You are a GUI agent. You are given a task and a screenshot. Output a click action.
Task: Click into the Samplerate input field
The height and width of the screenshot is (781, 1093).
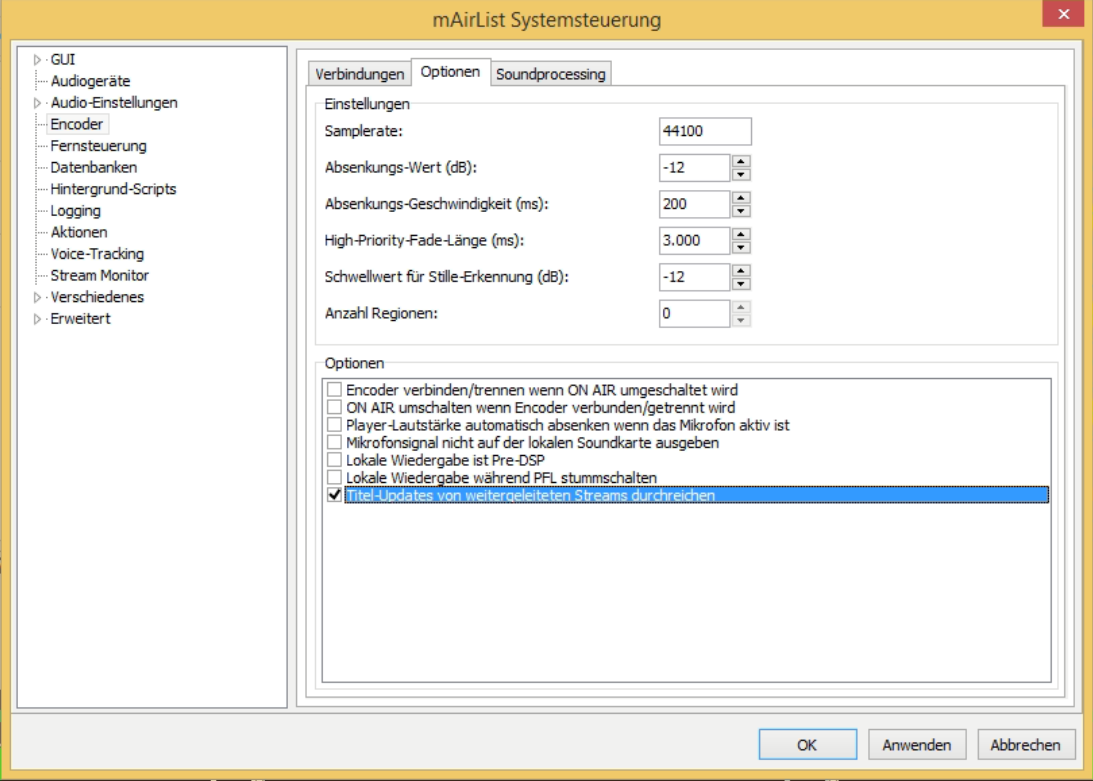point(704,132)
